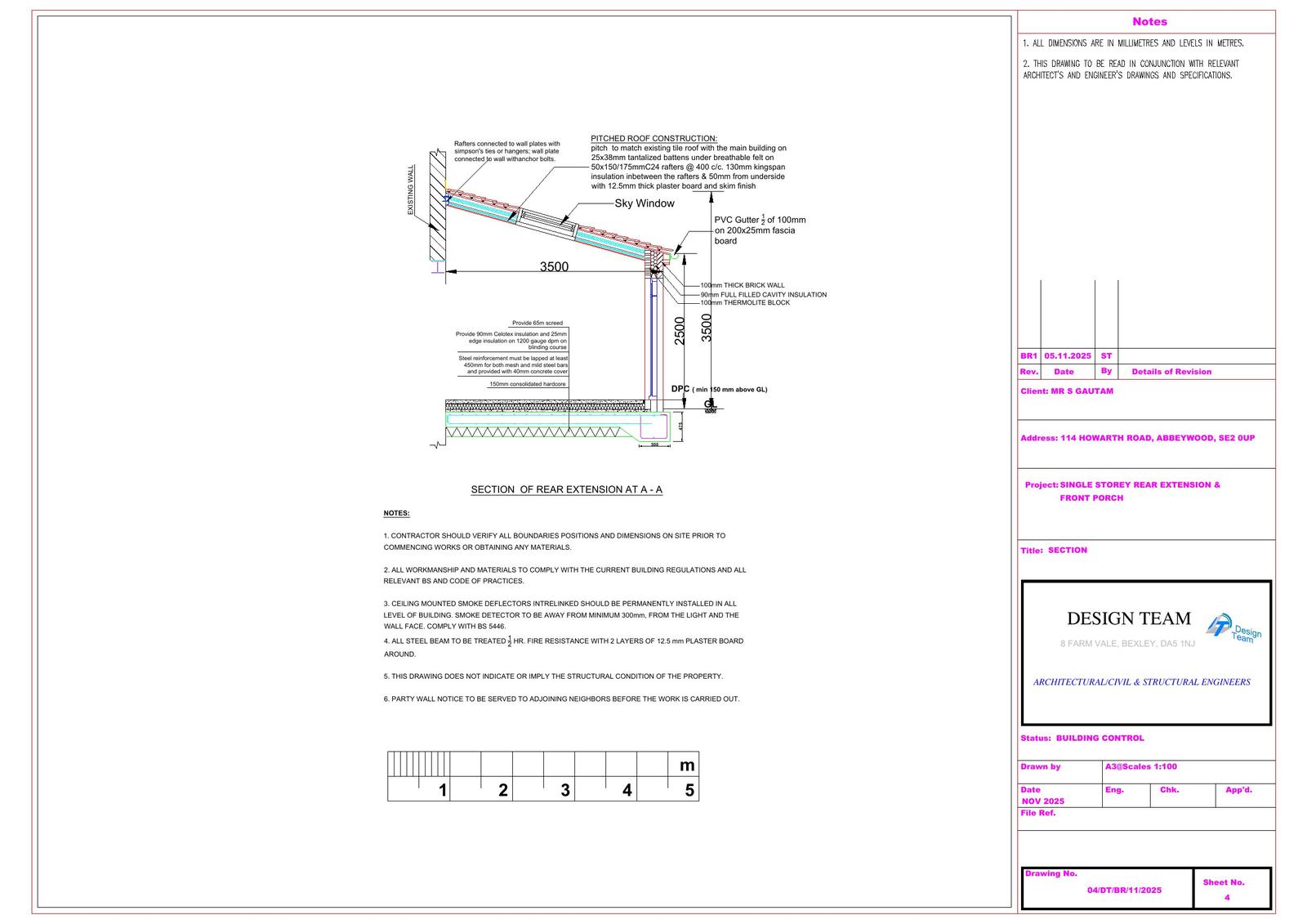This screenshot has width=1307, height=924.
Task: Click the horizontal 3500 dimension text
Action: (554, 266)
